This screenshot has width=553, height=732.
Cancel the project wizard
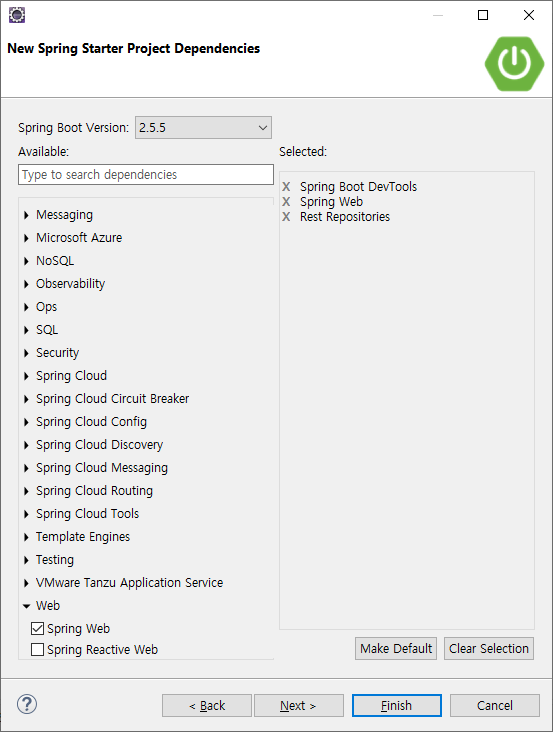point(495,705)
